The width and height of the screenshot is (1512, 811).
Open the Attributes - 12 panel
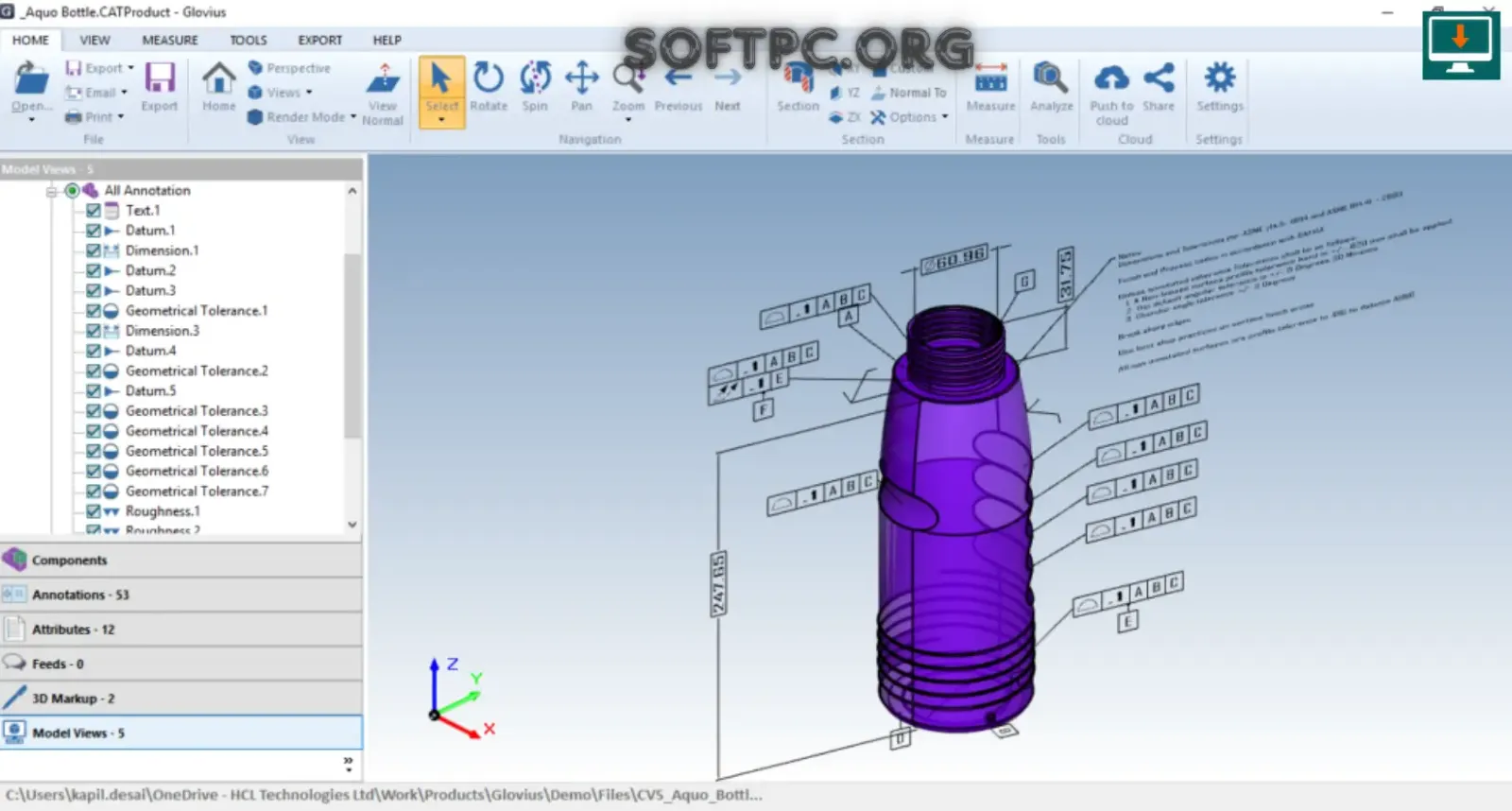pyautogui.click(x=181, y=630)
